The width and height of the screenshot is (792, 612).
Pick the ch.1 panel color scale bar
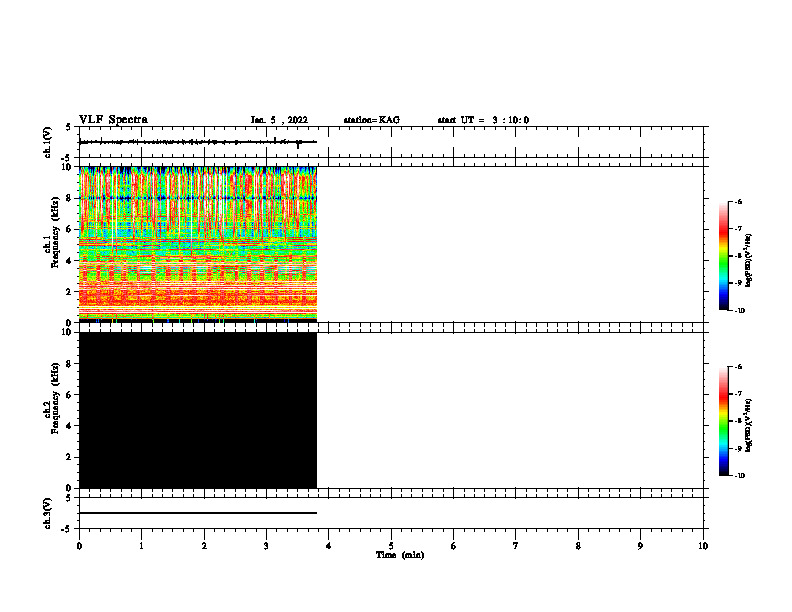[x=724, y=256]
